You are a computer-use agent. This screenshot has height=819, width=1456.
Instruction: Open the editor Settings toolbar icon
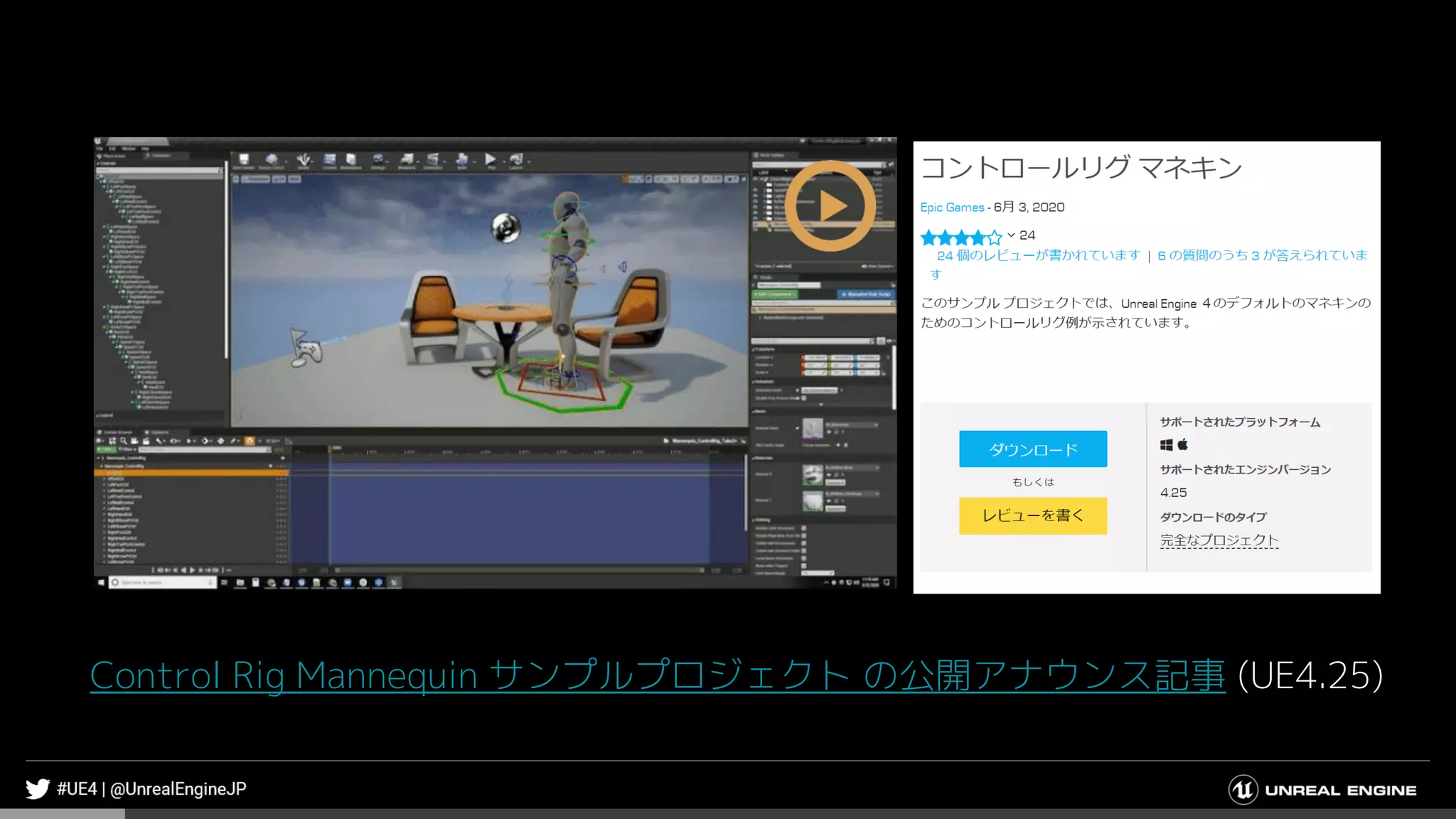click(378, 161)
